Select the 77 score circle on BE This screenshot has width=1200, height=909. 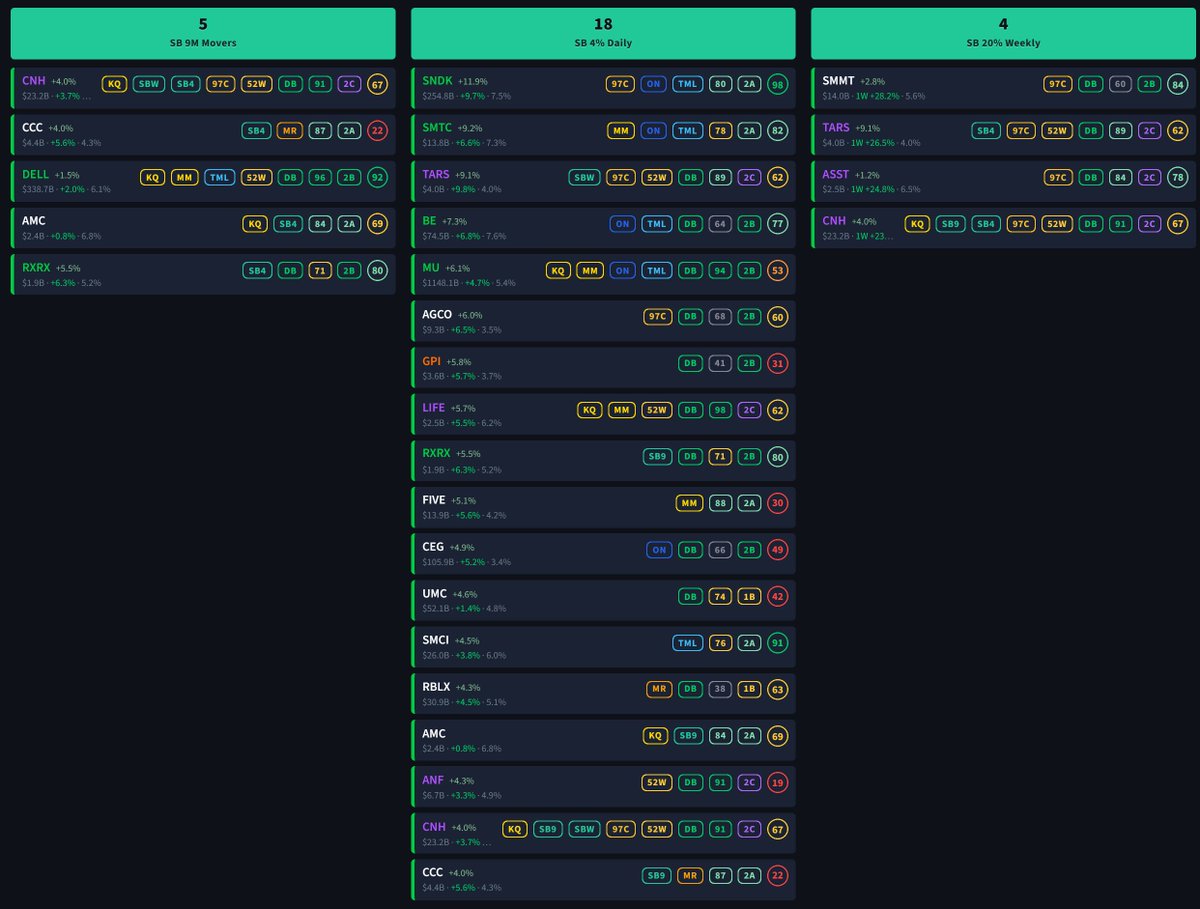click(777, 224)
